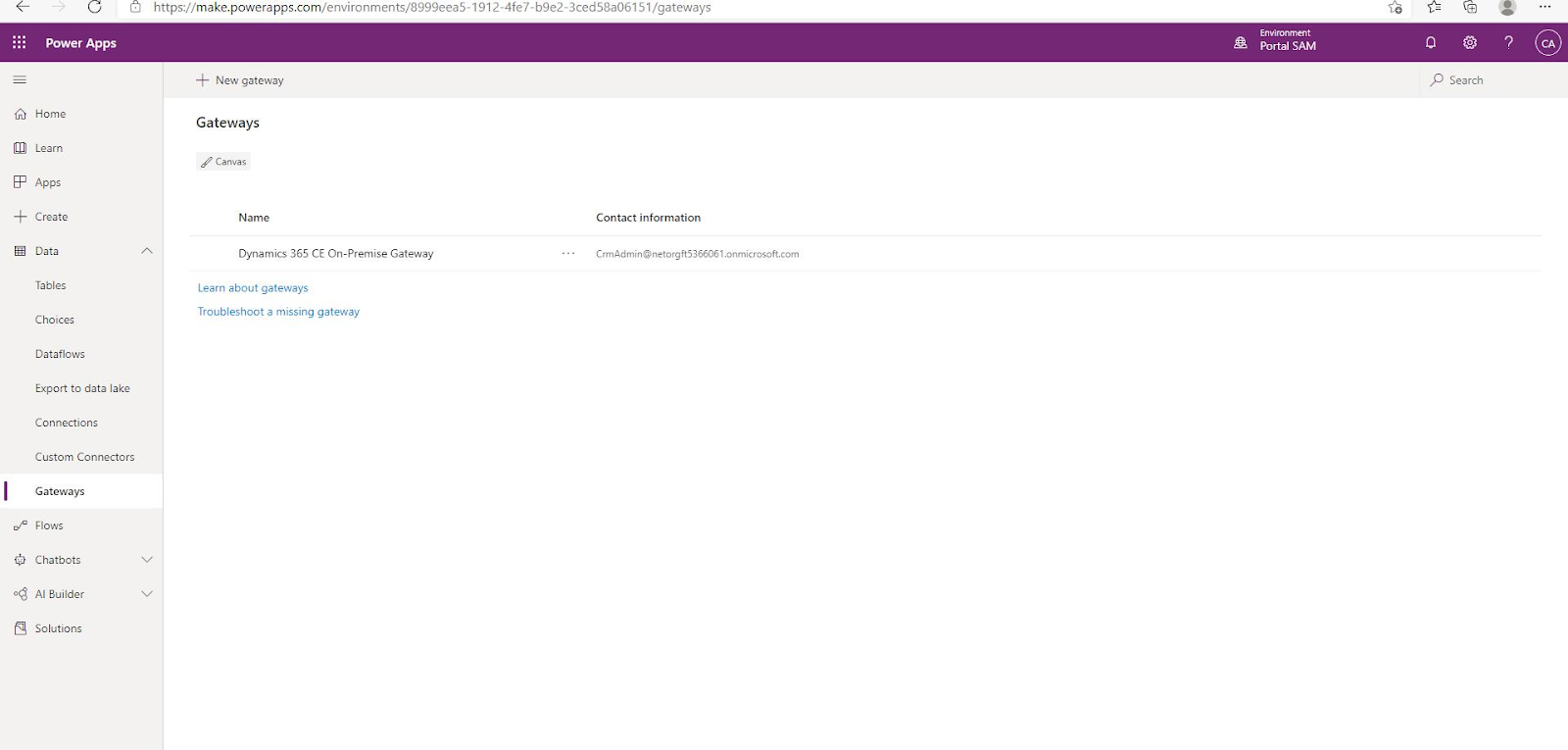Open Apps in sidebar
1568x750 pixels.
pyautogui.click(x=48, y=182)
